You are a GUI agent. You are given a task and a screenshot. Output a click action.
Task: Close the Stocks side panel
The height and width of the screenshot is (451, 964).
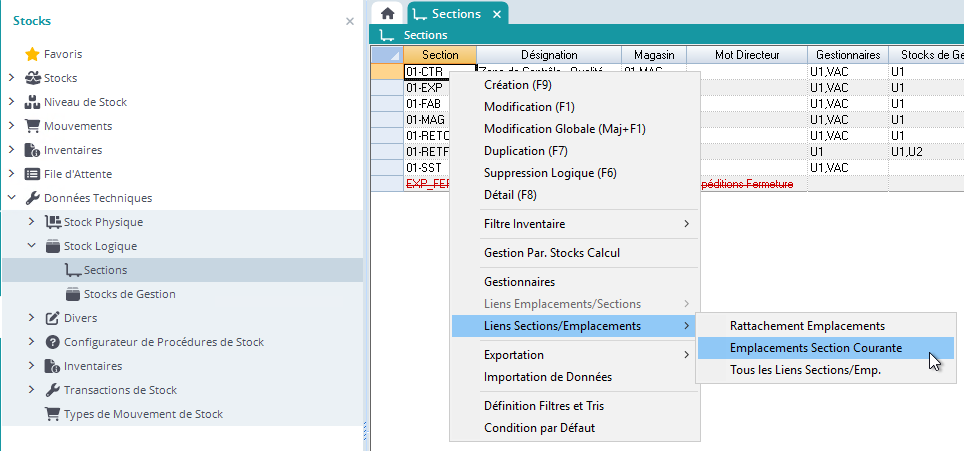(349, 21)
